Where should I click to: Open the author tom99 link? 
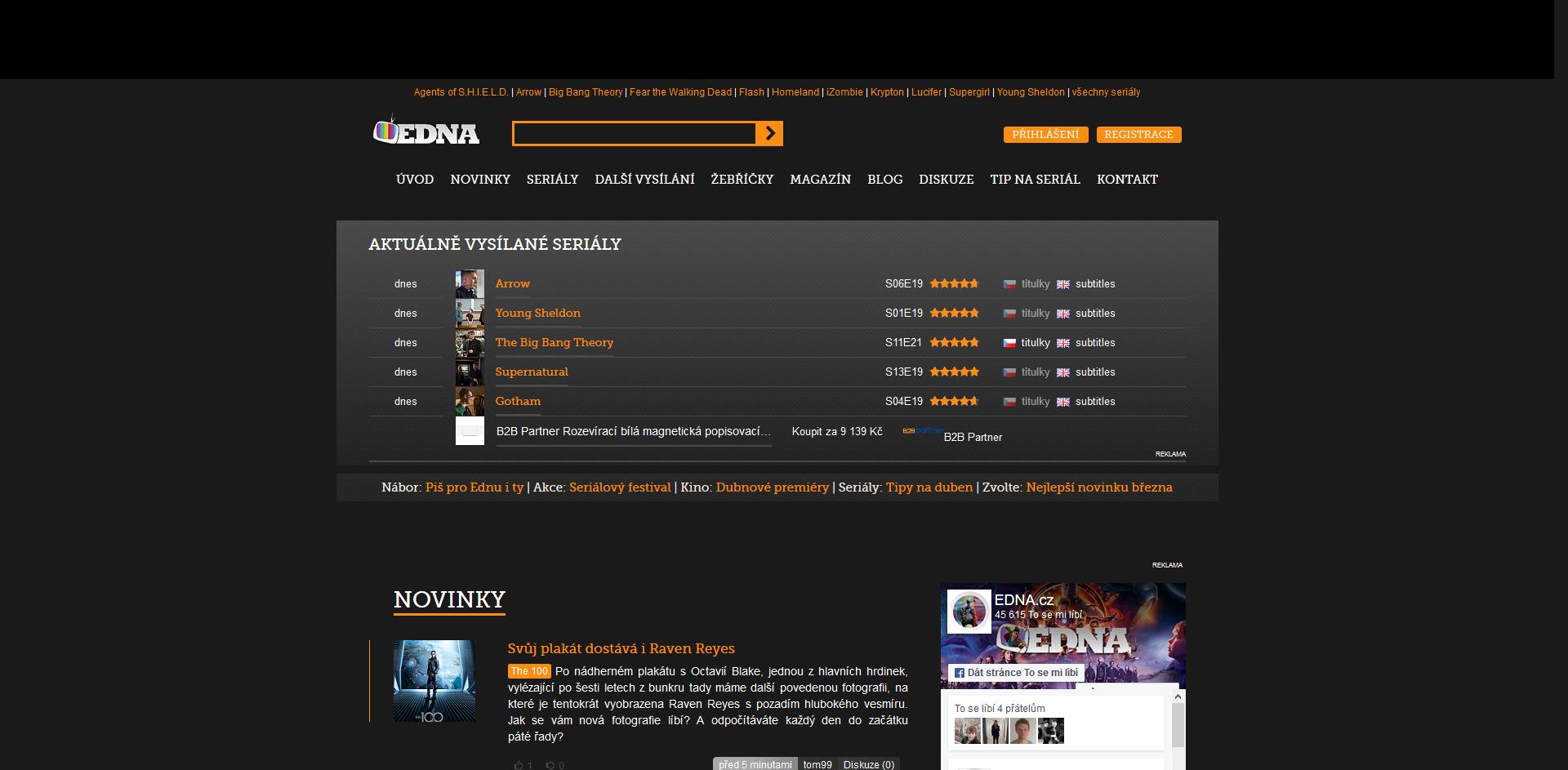click(x=817, y=765)
